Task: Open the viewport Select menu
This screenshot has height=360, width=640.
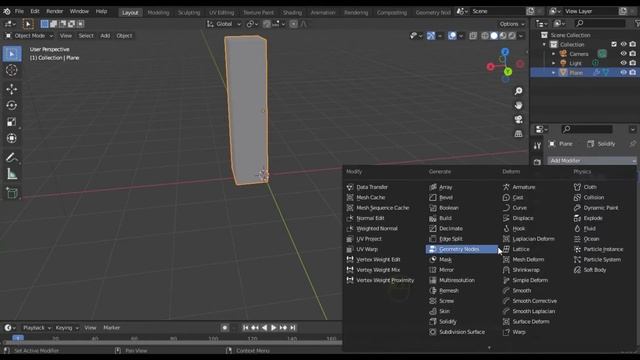Action: click(x=86, y=36)
